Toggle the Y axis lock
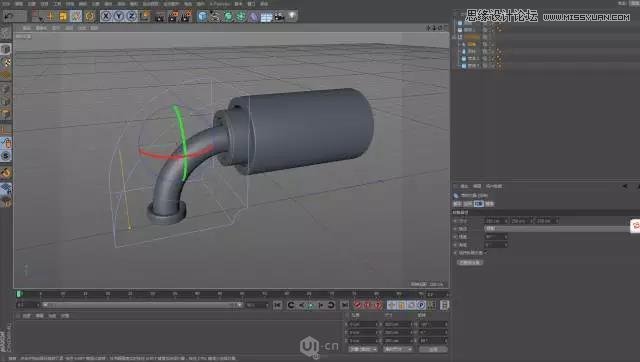The image size is (640, 362). point(119,16)
